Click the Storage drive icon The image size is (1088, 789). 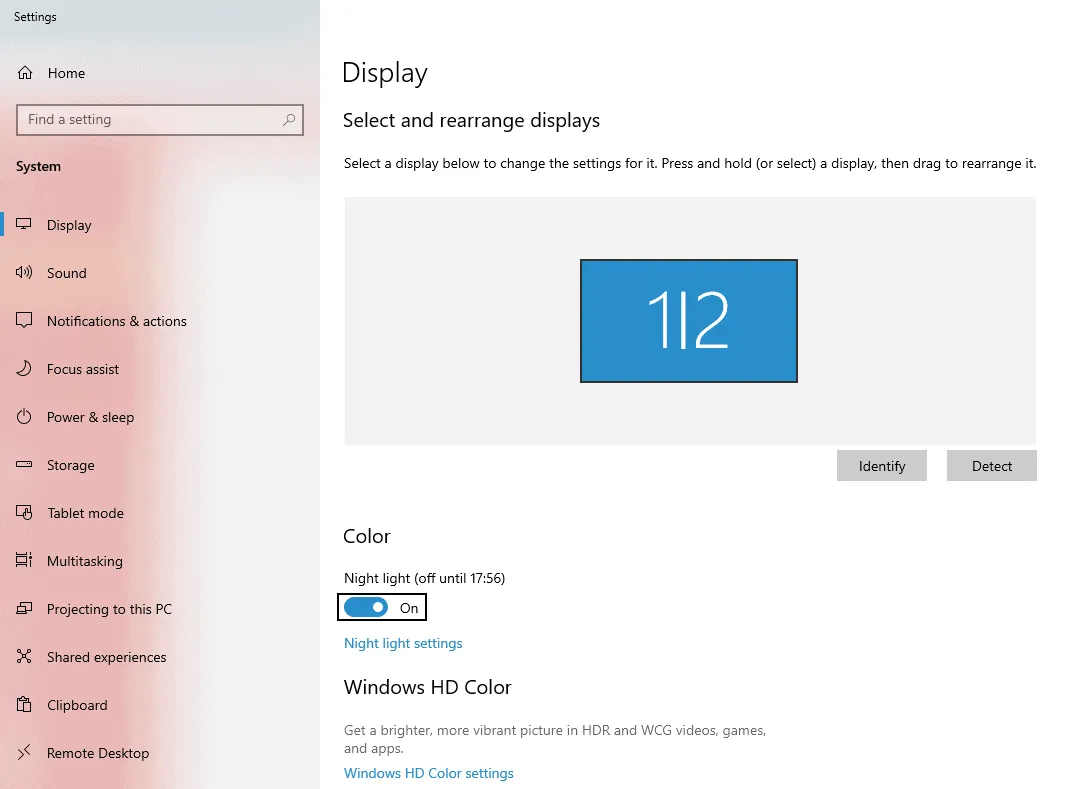(23, 465)
